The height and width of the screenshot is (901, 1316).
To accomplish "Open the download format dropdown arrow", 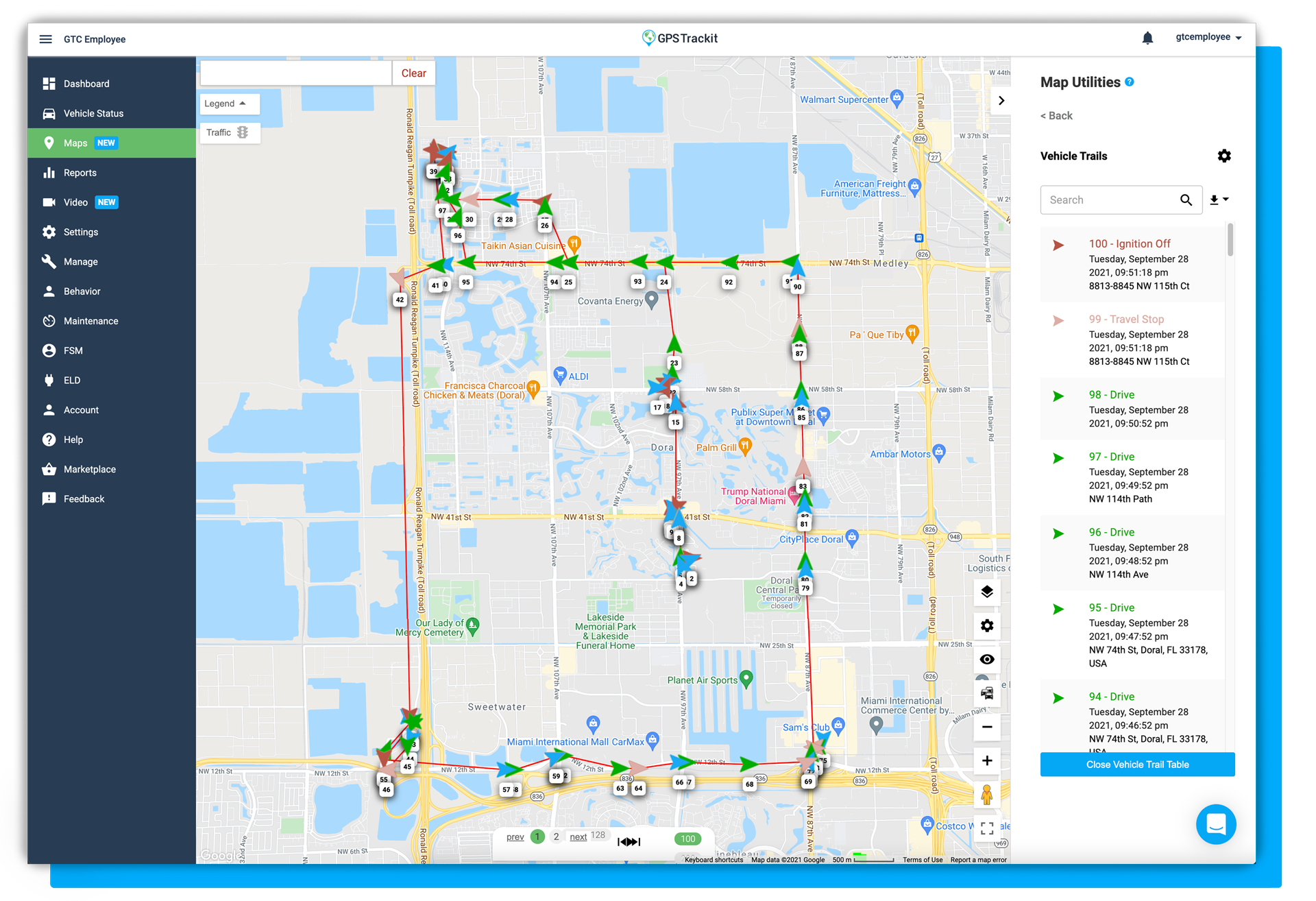I will (x=1226, y=200).
